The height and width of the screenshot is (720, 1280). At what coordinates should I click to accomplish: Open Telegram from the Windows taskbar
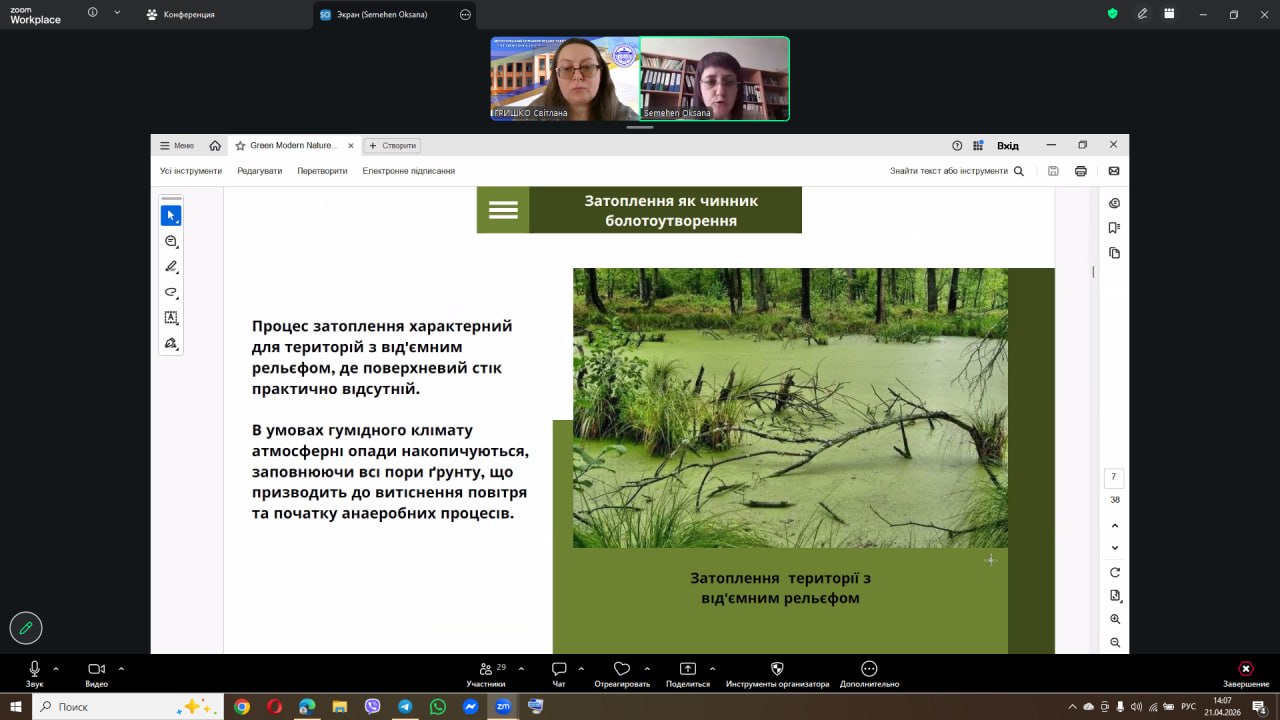coord(405,706)
